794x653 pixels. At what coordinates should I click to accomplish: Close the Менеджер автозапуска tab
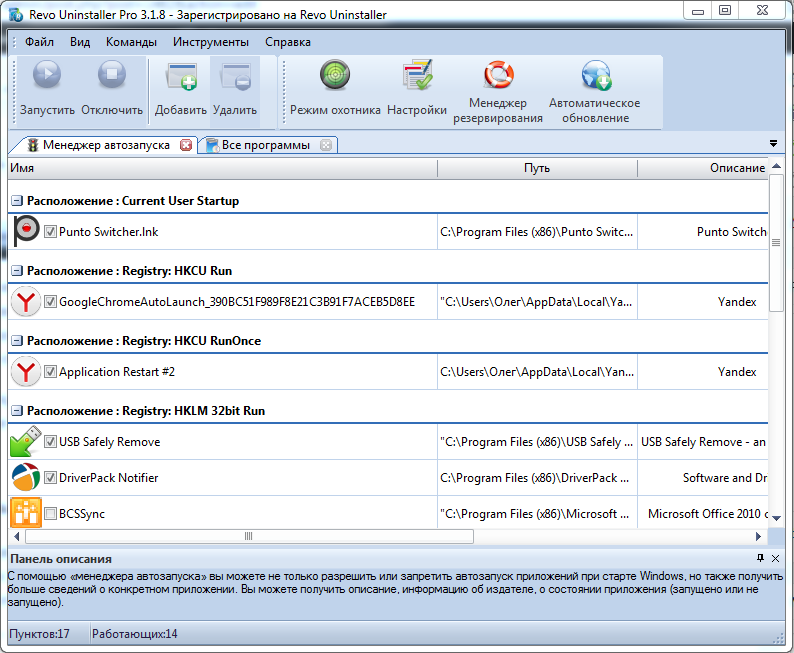point(186,145)
